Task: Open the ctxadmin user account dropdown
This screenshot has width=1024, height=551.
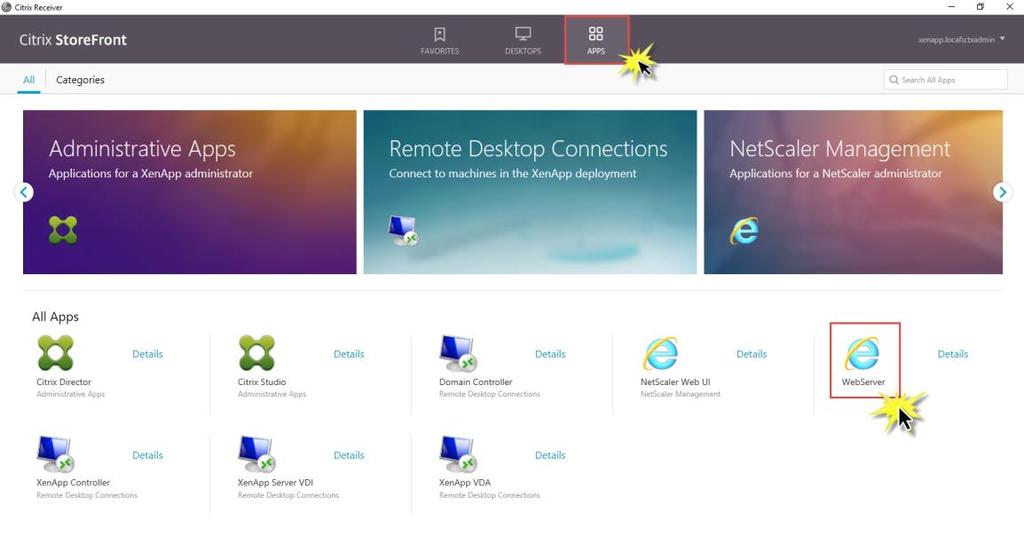Action: 961,40
